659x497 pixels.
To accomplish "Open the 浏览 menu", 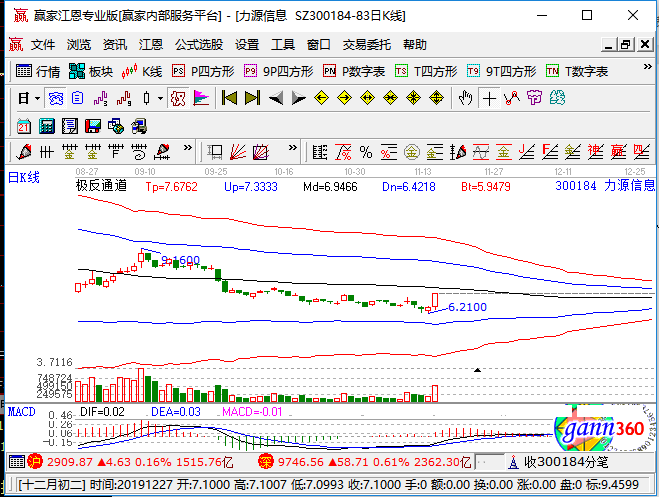I will point(79,45).
